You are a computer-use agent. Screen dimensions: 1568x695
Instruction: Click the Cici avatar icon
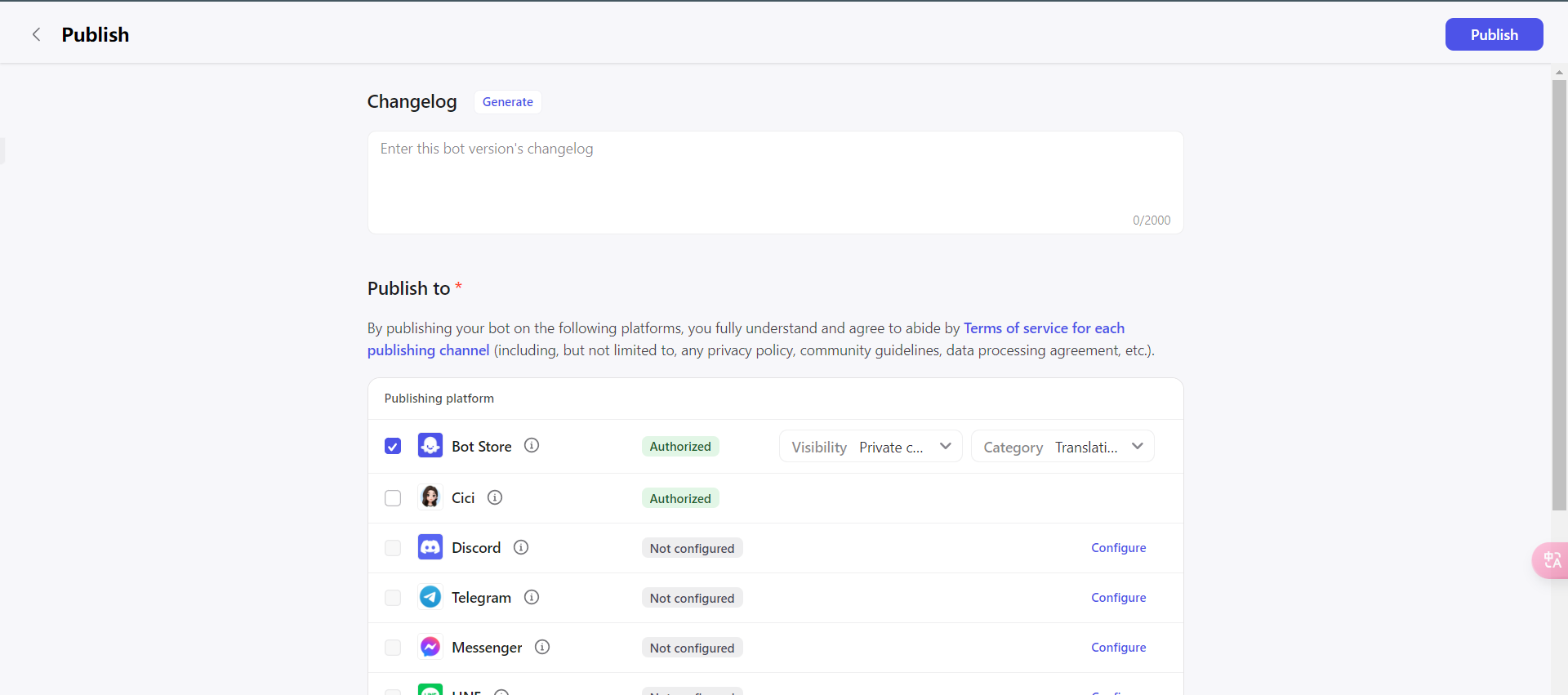(x=430, y=497)
